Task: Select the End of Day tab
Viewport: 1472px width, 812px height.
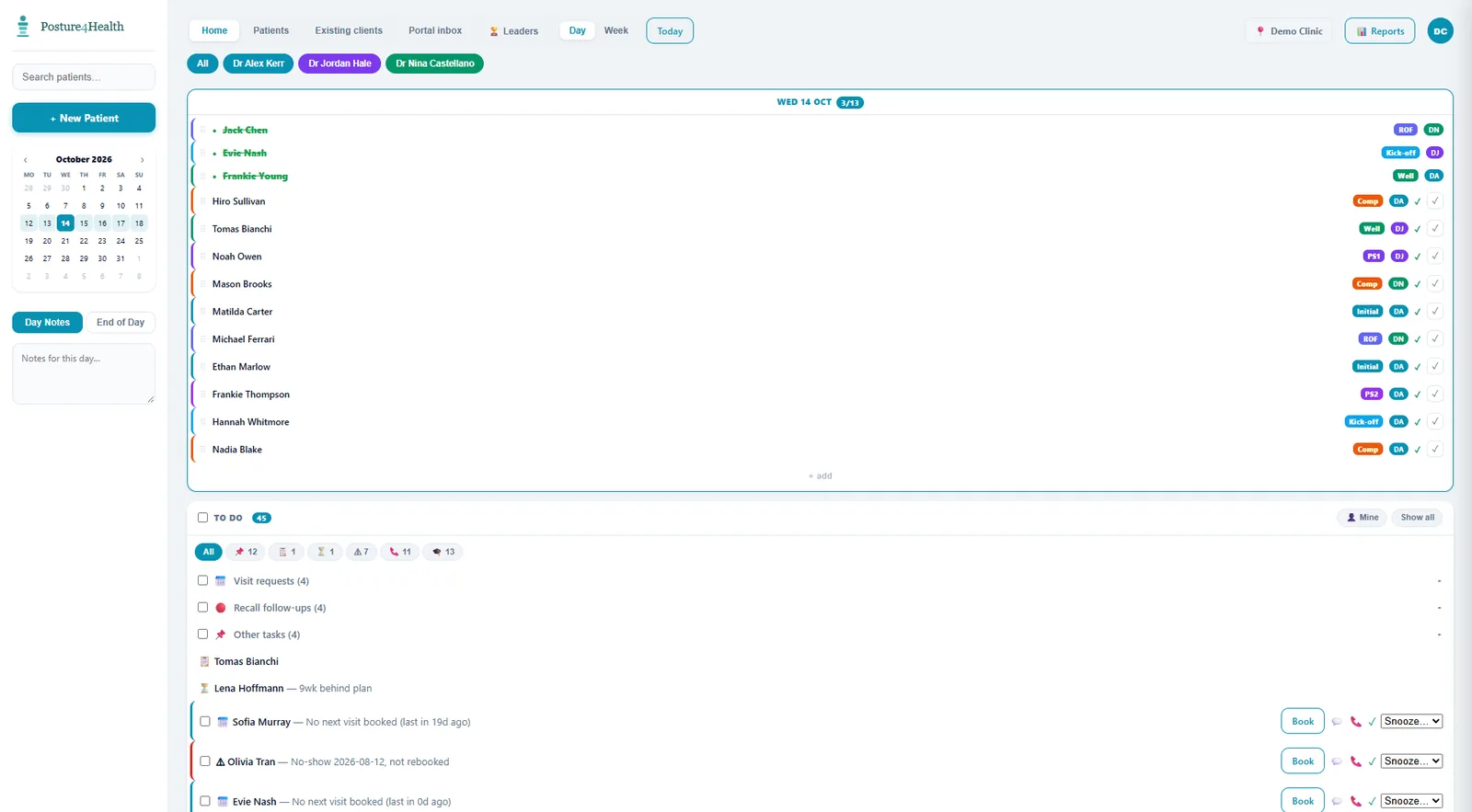Action: pyautogui.click(x=121, y=323)
